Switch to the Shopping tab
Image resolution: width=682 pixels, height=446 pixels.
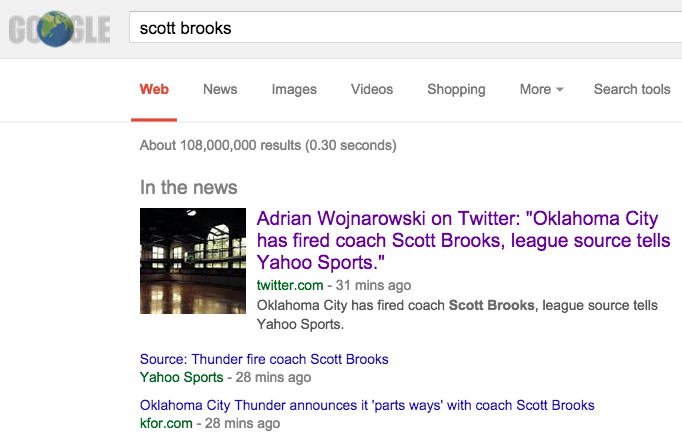point(456,89)
